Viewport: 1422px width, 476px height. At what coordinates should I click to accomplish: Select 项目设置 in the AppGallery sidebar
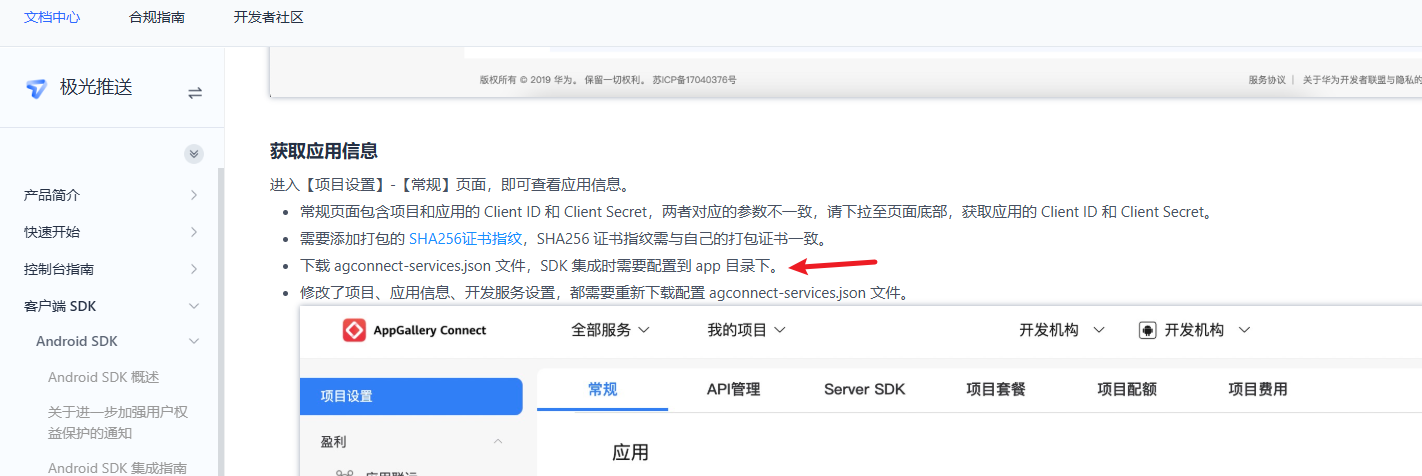[x=411, y=396]
